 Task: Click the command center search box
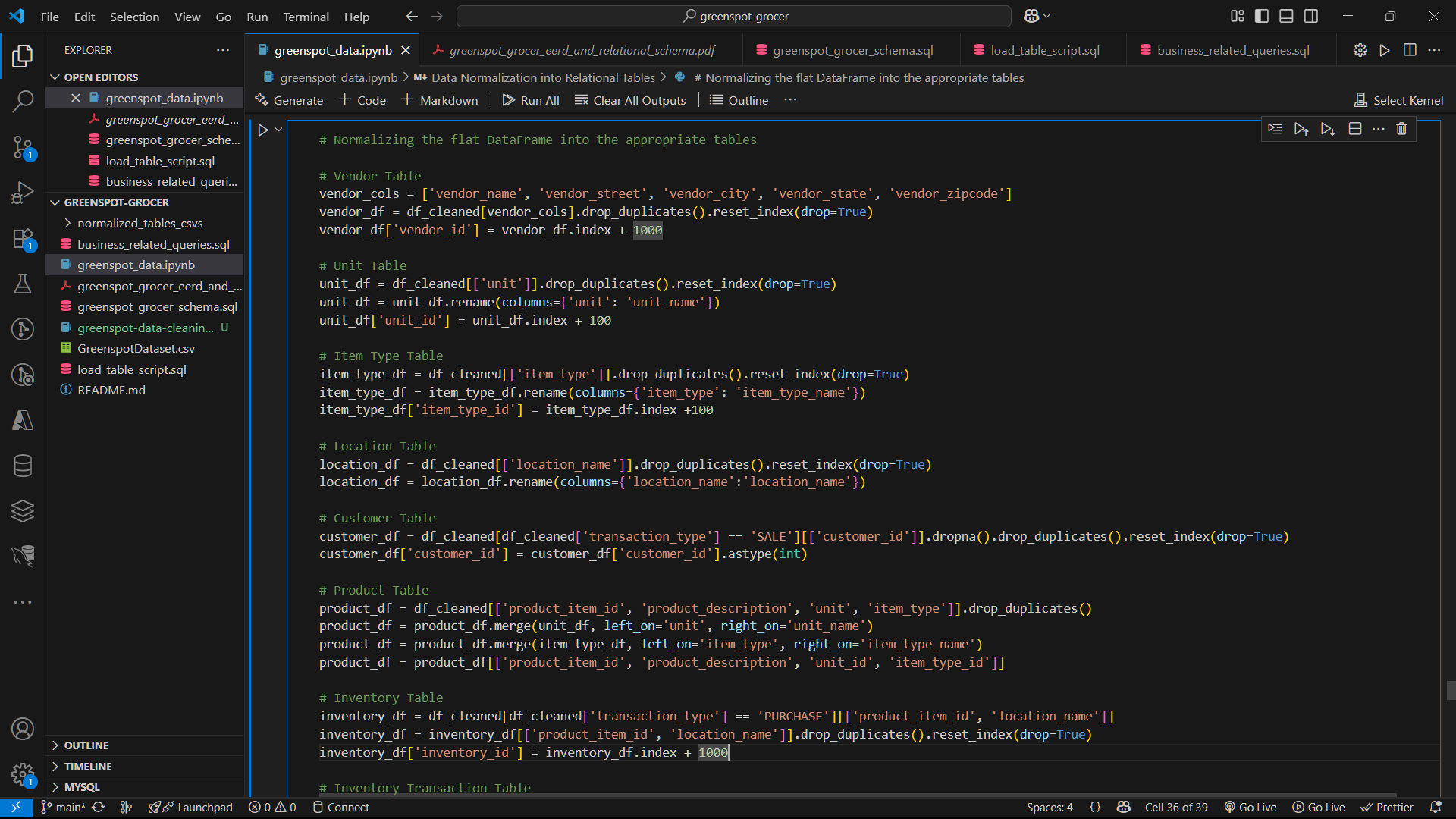coord(733,16)
